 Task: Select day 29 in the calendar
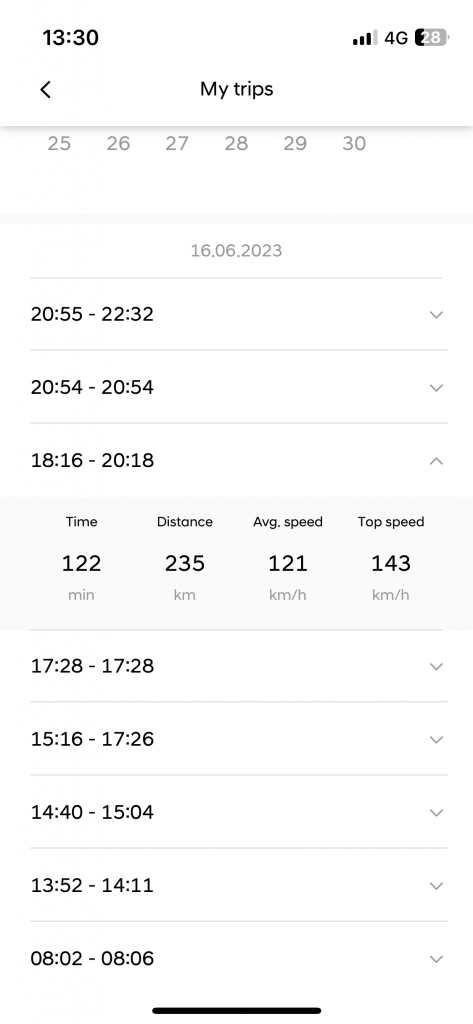(x=295, y=143)
